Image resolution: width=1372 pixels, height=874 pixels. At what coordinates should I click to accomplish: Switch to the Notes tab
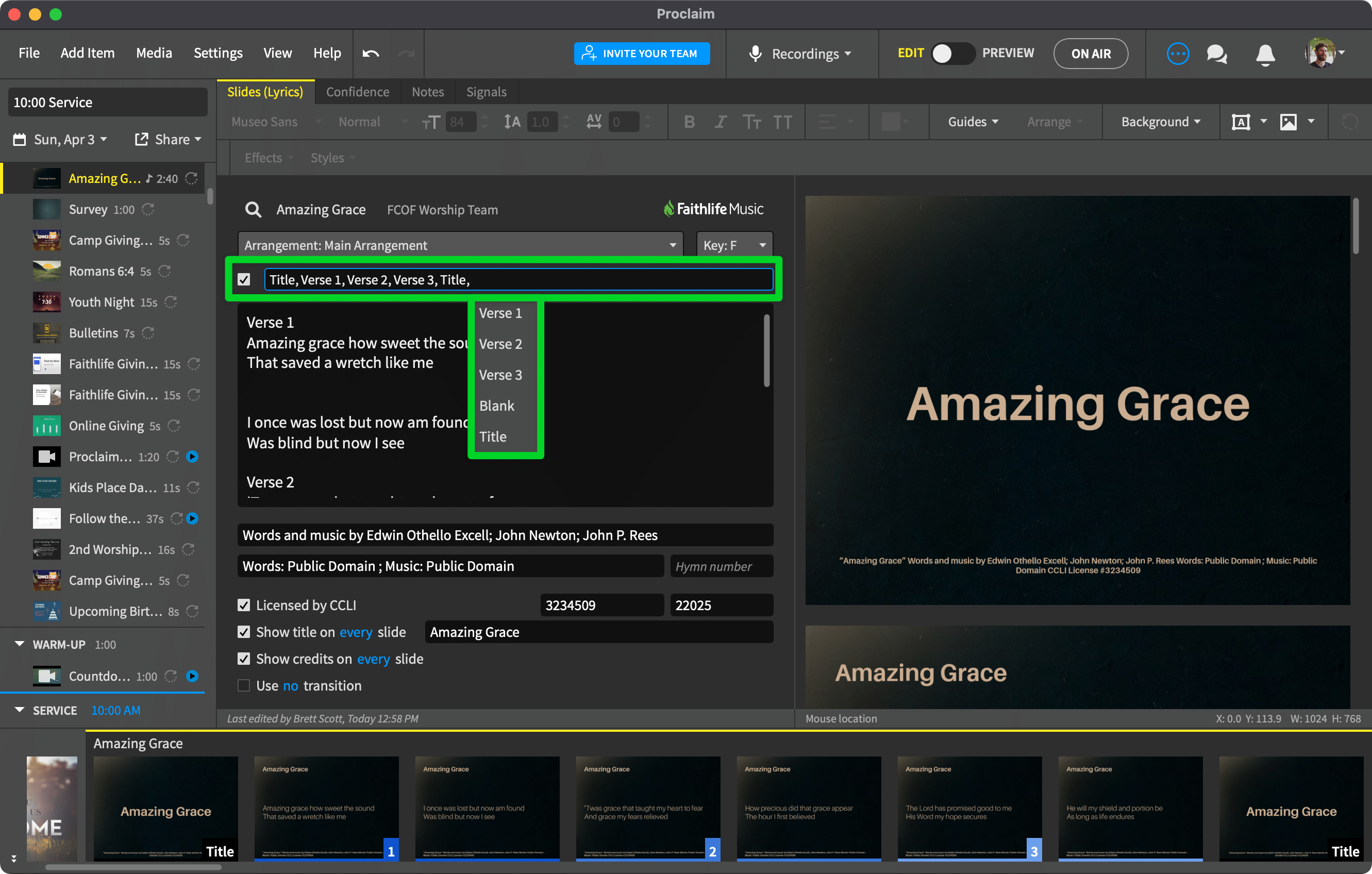click(427, 92)
